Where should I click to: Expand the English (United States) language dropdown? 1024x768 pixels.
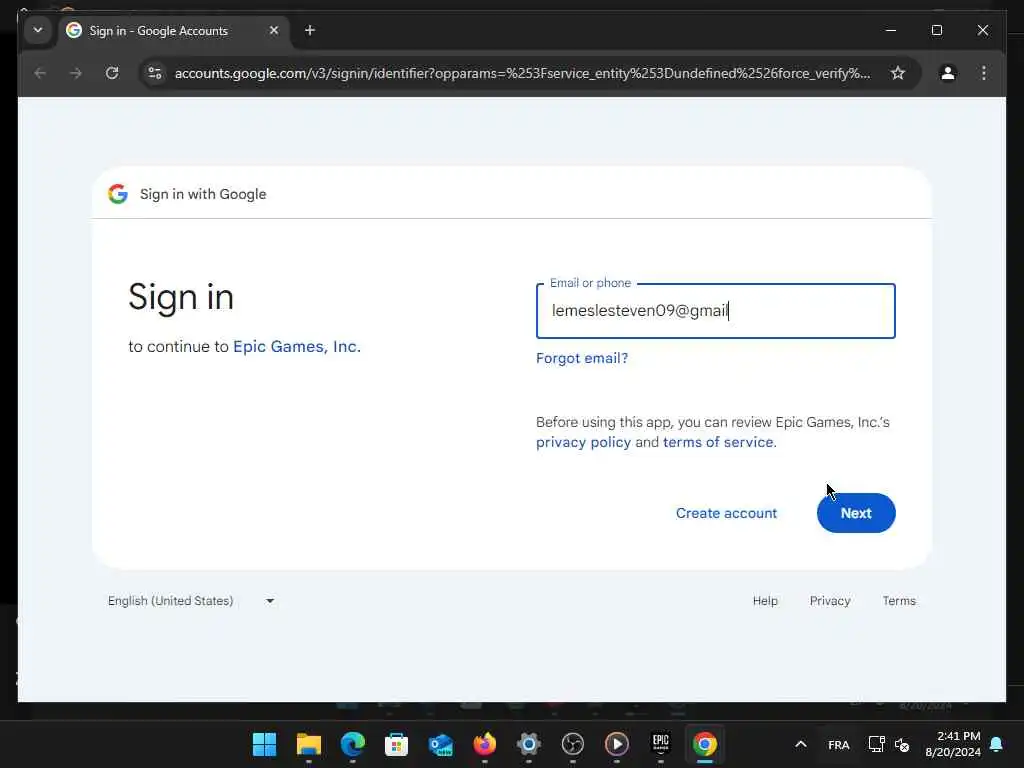(191, 601)
